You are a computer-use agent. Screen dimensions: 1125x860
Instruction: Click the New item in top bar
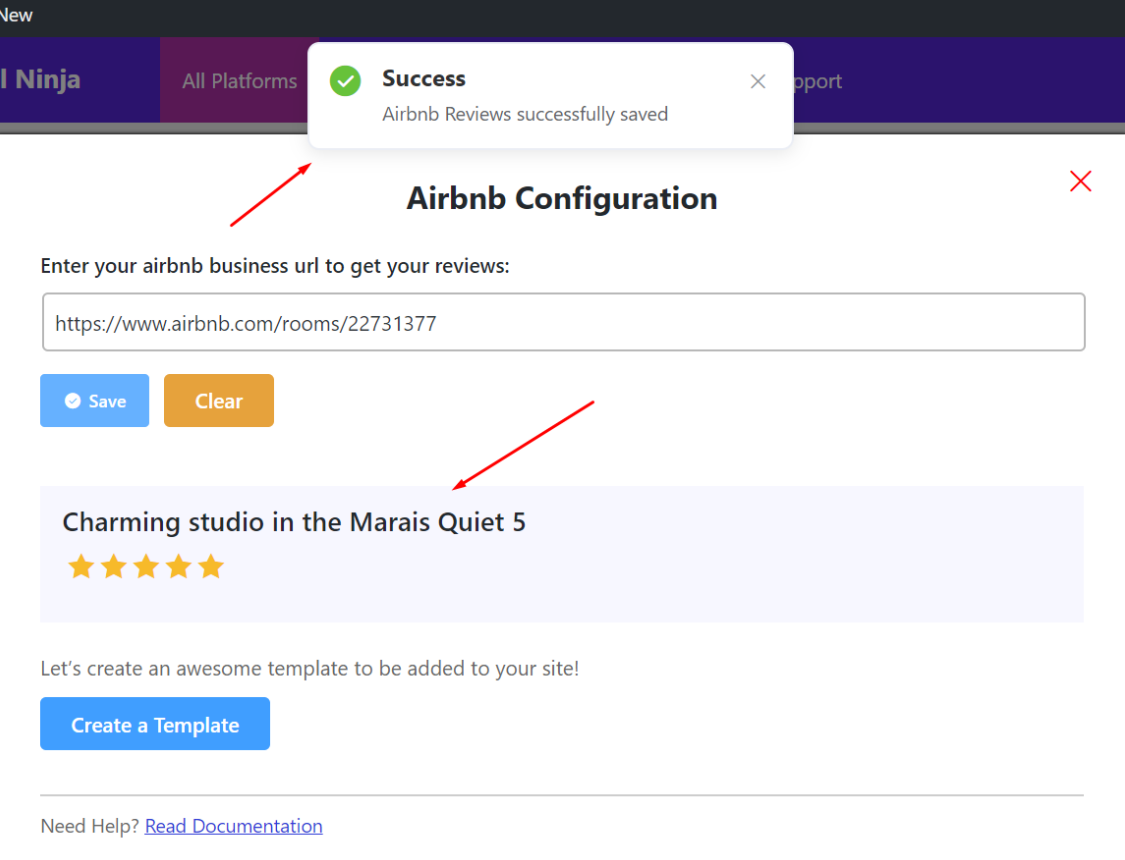coord(16,15)
